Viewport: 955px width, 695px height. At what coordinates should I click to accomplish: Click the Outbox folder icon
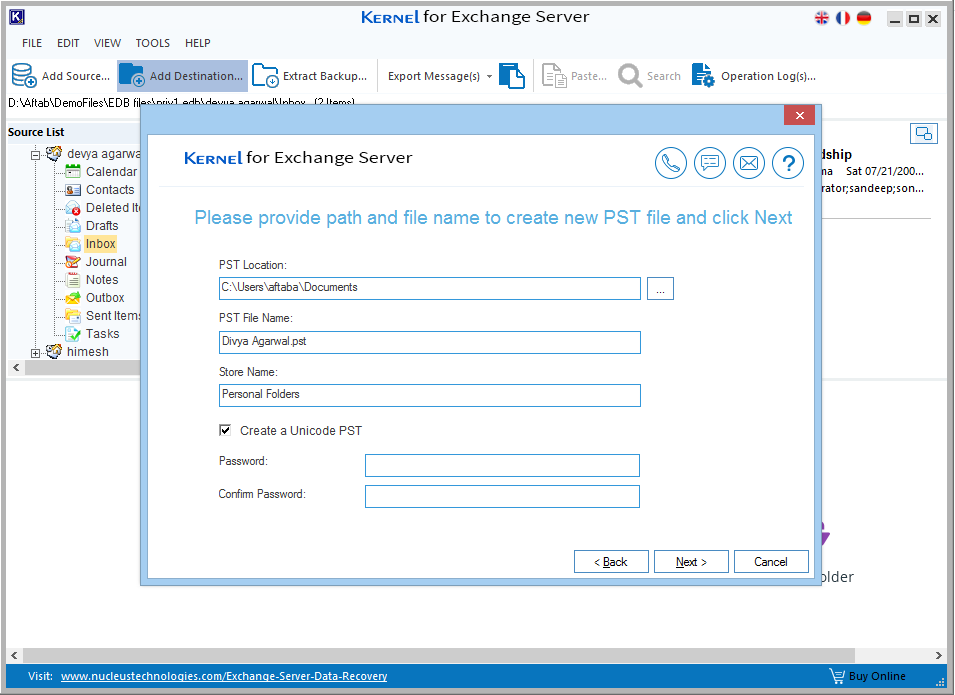coord(73,298)
